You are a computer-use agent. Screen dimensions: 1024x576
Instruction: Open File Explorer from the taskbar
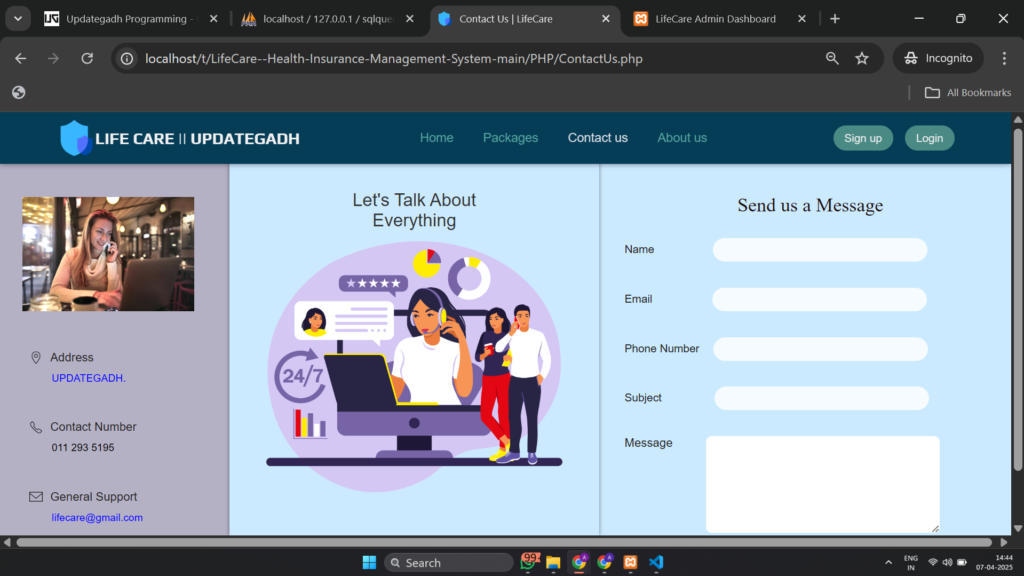(x=554, y=562)
